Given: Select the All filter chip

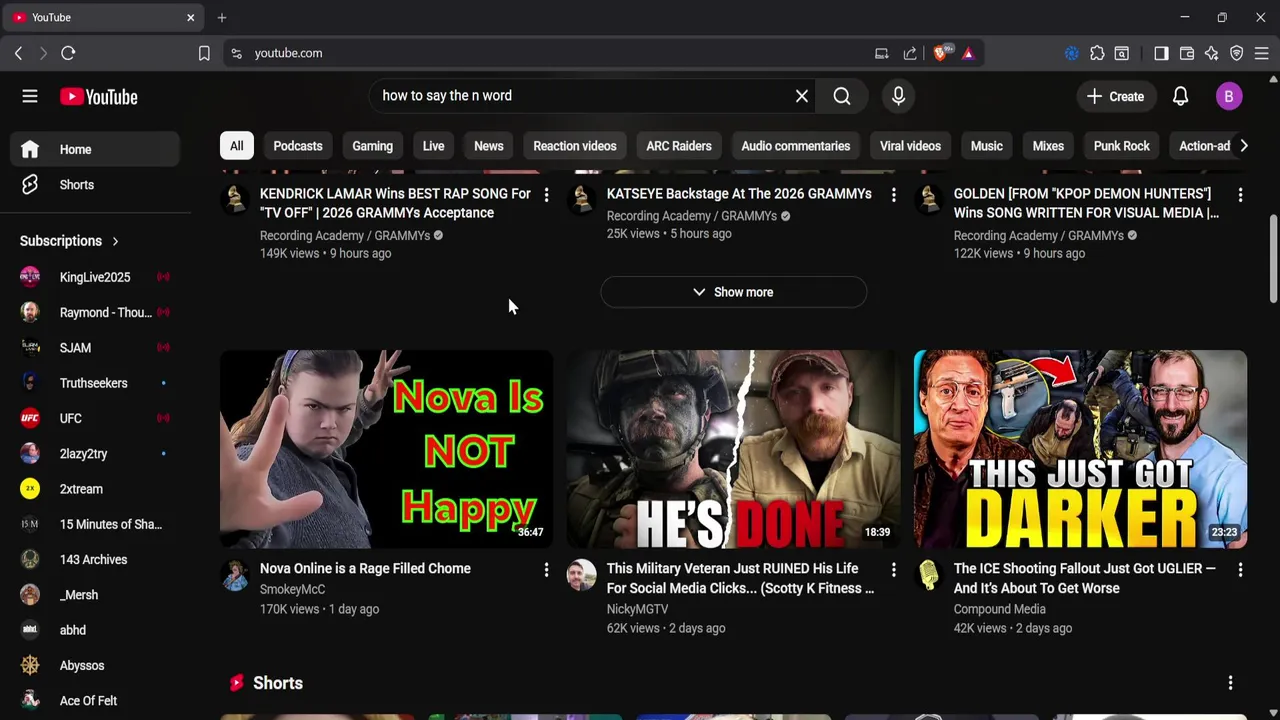Looking at the screenshot, I should [x=236, y=146].
